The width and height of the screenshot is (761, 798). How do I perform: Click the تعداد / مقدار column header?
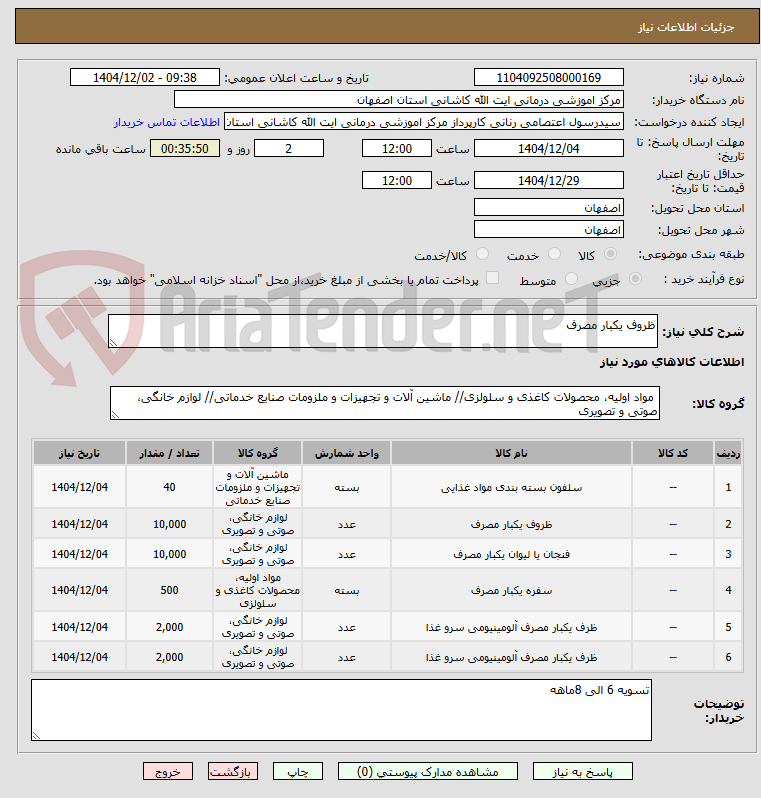pos(169,453)
